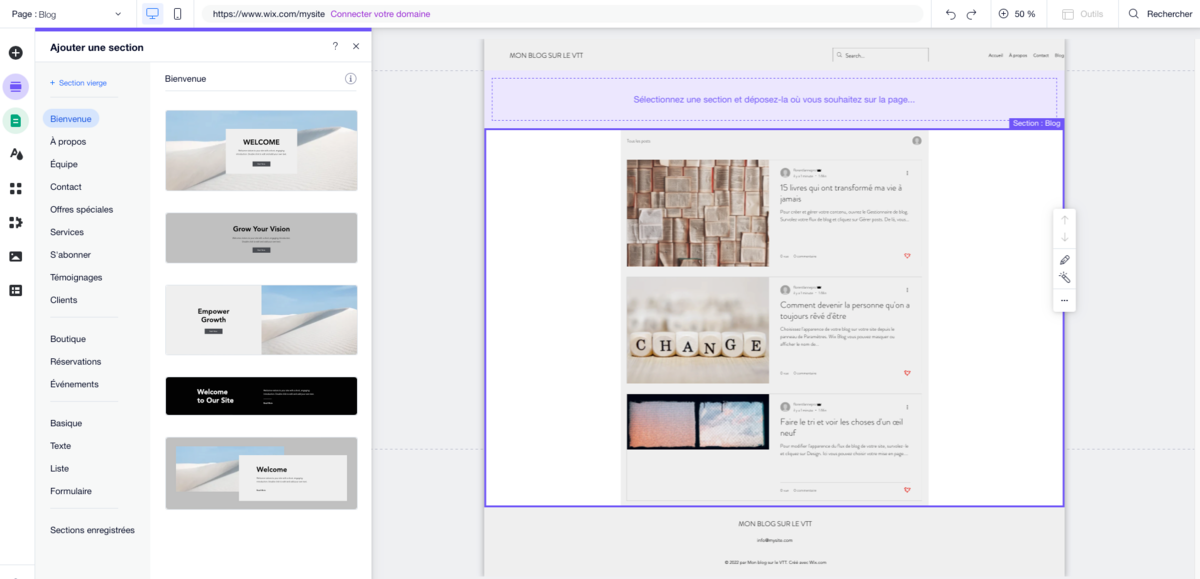Screen dimensions: 1200x579
Task: Click the Section : Blog label
Action: point(1036,123)
